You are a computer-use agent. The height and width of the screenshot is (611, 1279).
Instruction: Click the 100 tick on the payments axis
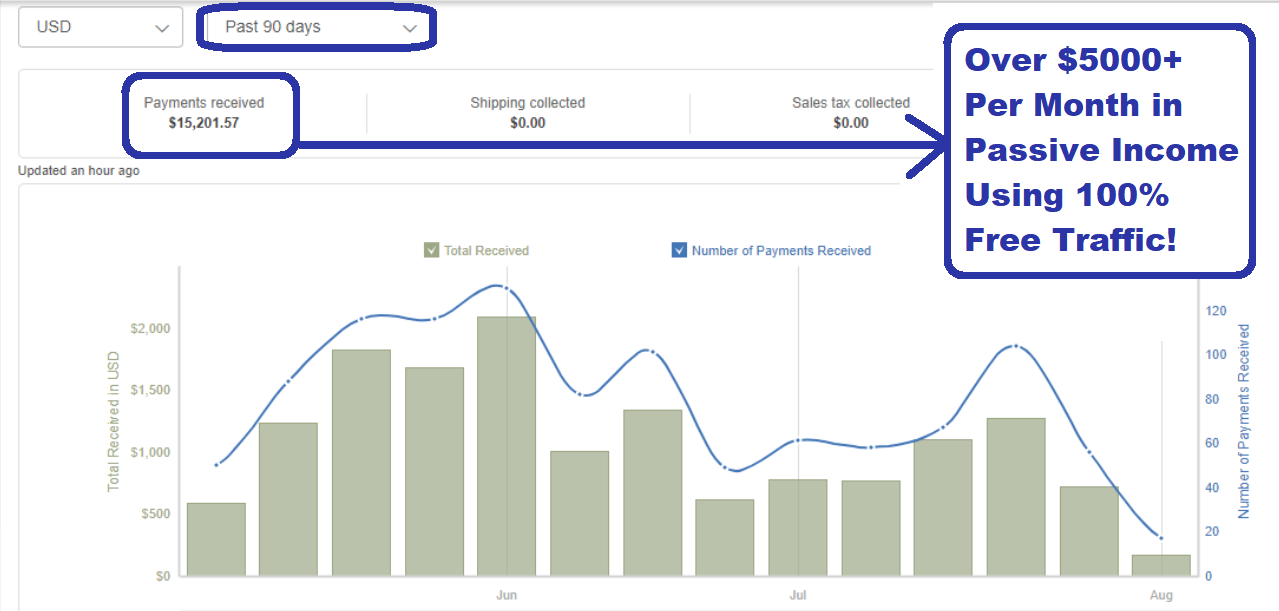1216,355
